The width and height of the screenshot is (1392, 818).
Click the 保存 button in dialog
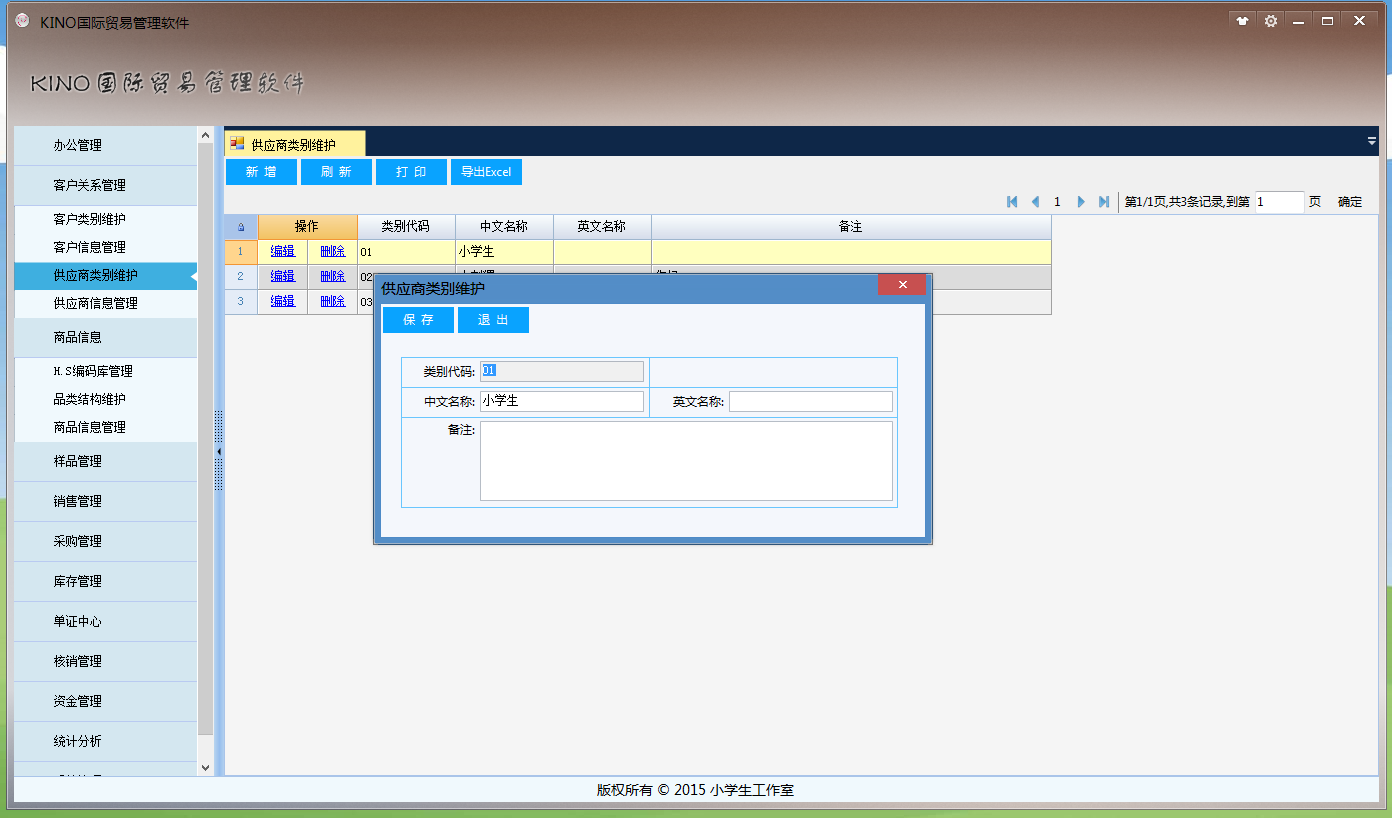[418, 320]
